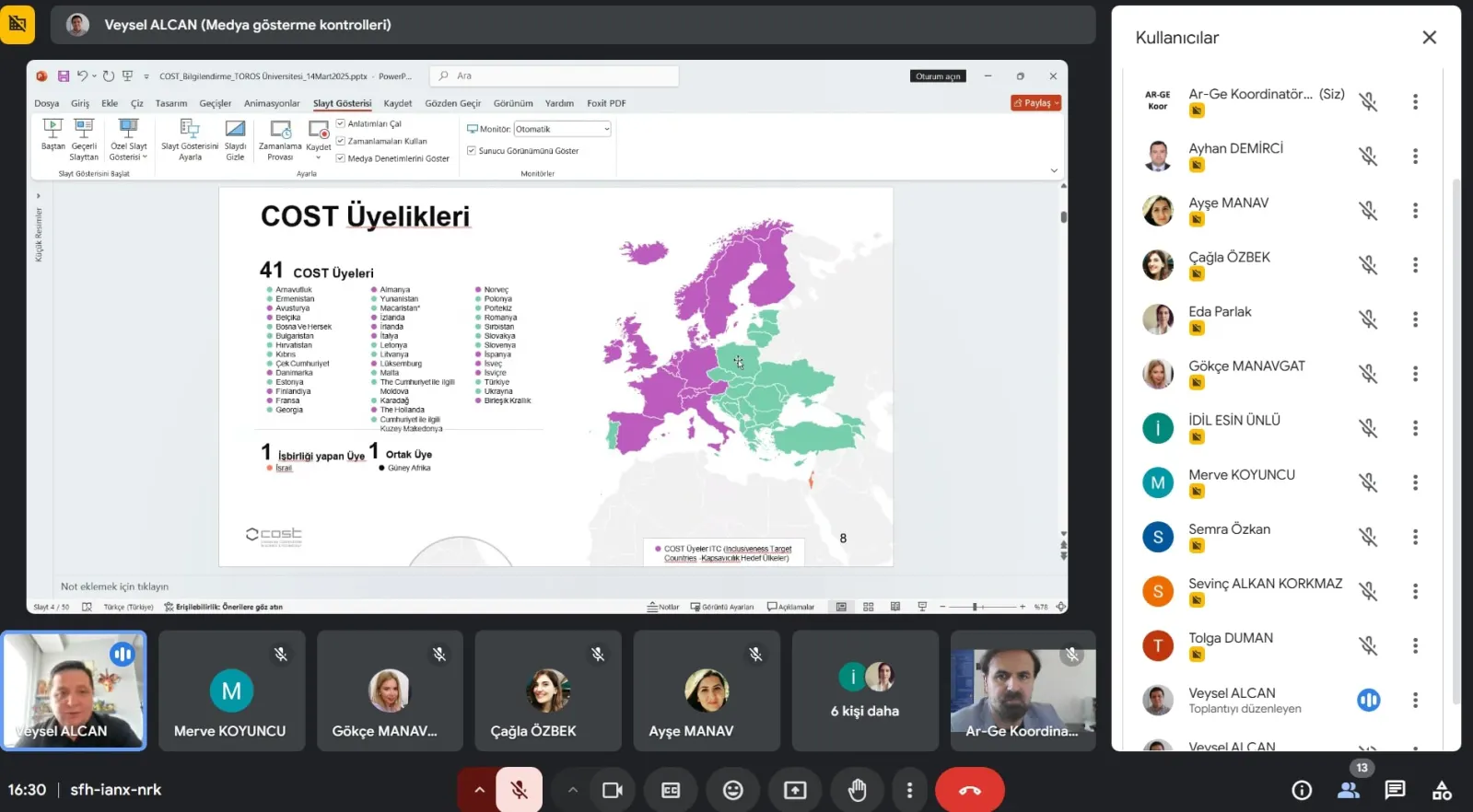The height and width of the screenshot is (812, 1473).
Task: Raise hand using the hand icon
Action: 857,790
